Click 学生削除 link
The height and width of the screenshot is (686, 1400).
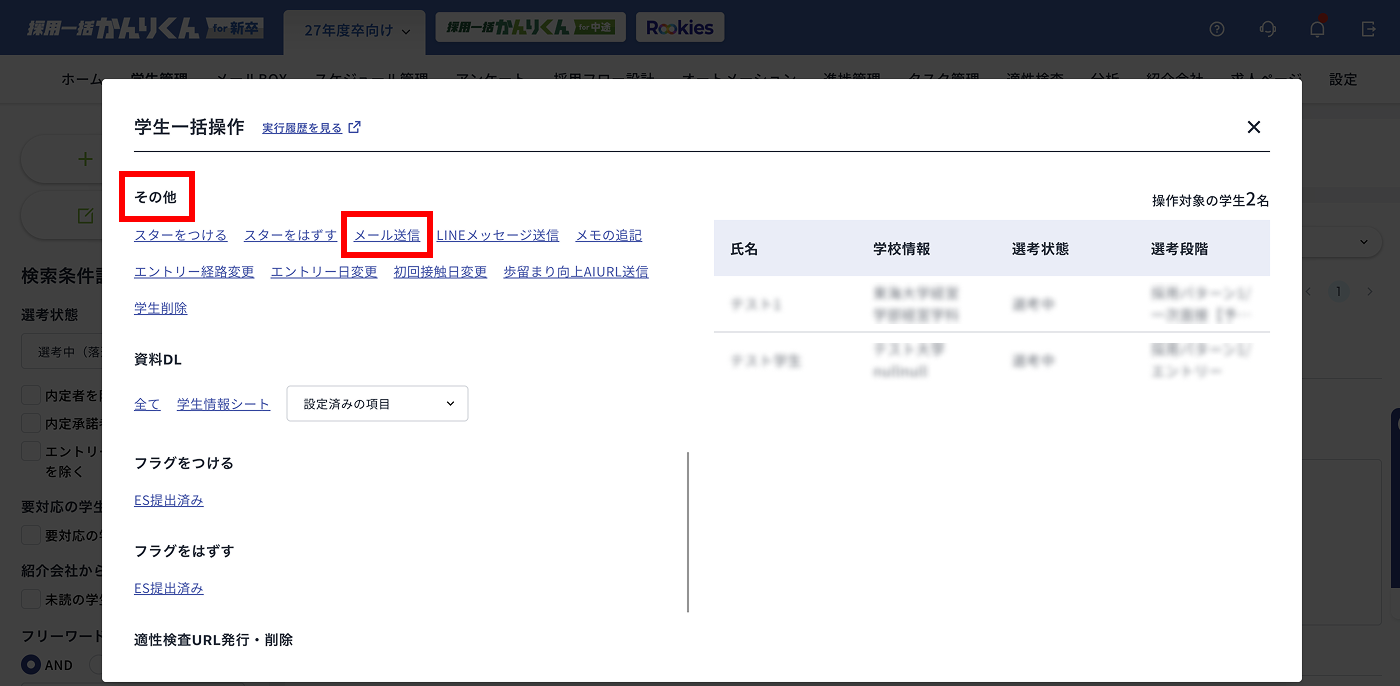pyautogui.click(x=161, y=308)
